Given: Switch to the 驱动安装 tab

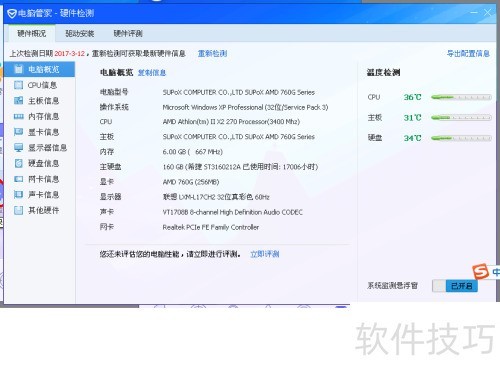Looking at the screenshot, I should [x=79, y=33].
